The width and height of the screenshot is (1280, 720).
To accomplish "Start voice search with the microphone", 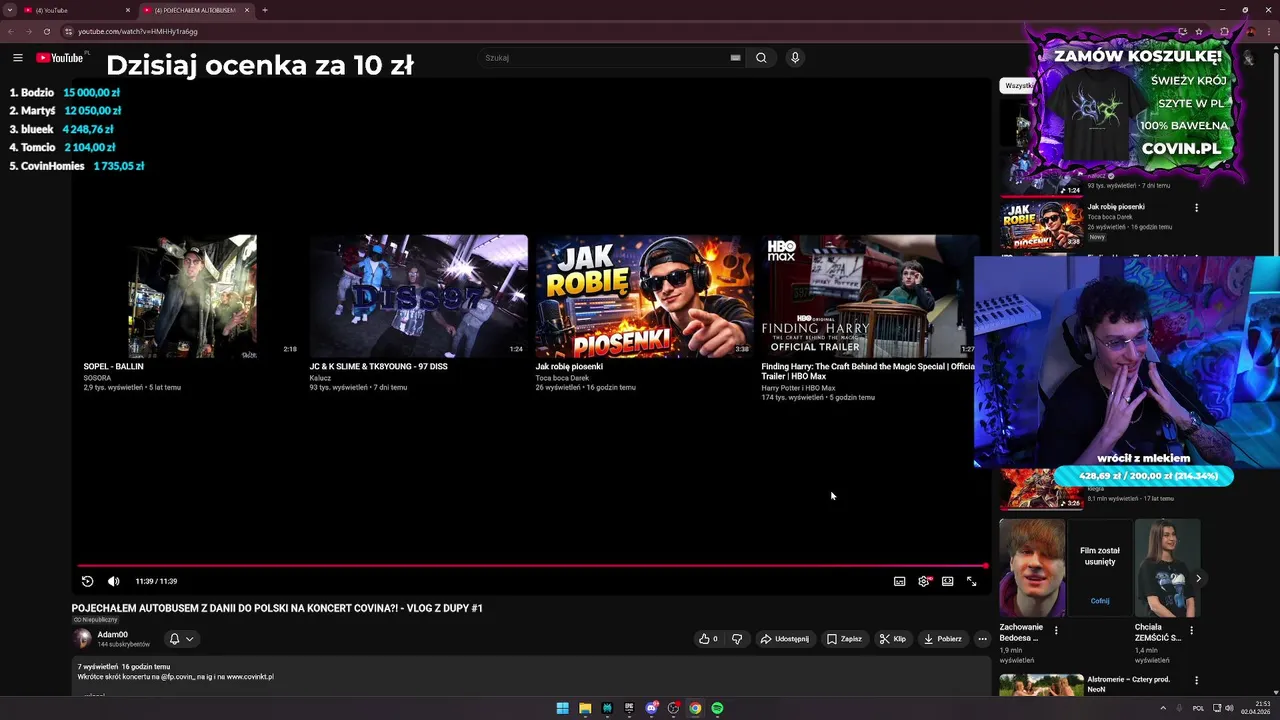I will pyautogui.click(x=795, y=58).
